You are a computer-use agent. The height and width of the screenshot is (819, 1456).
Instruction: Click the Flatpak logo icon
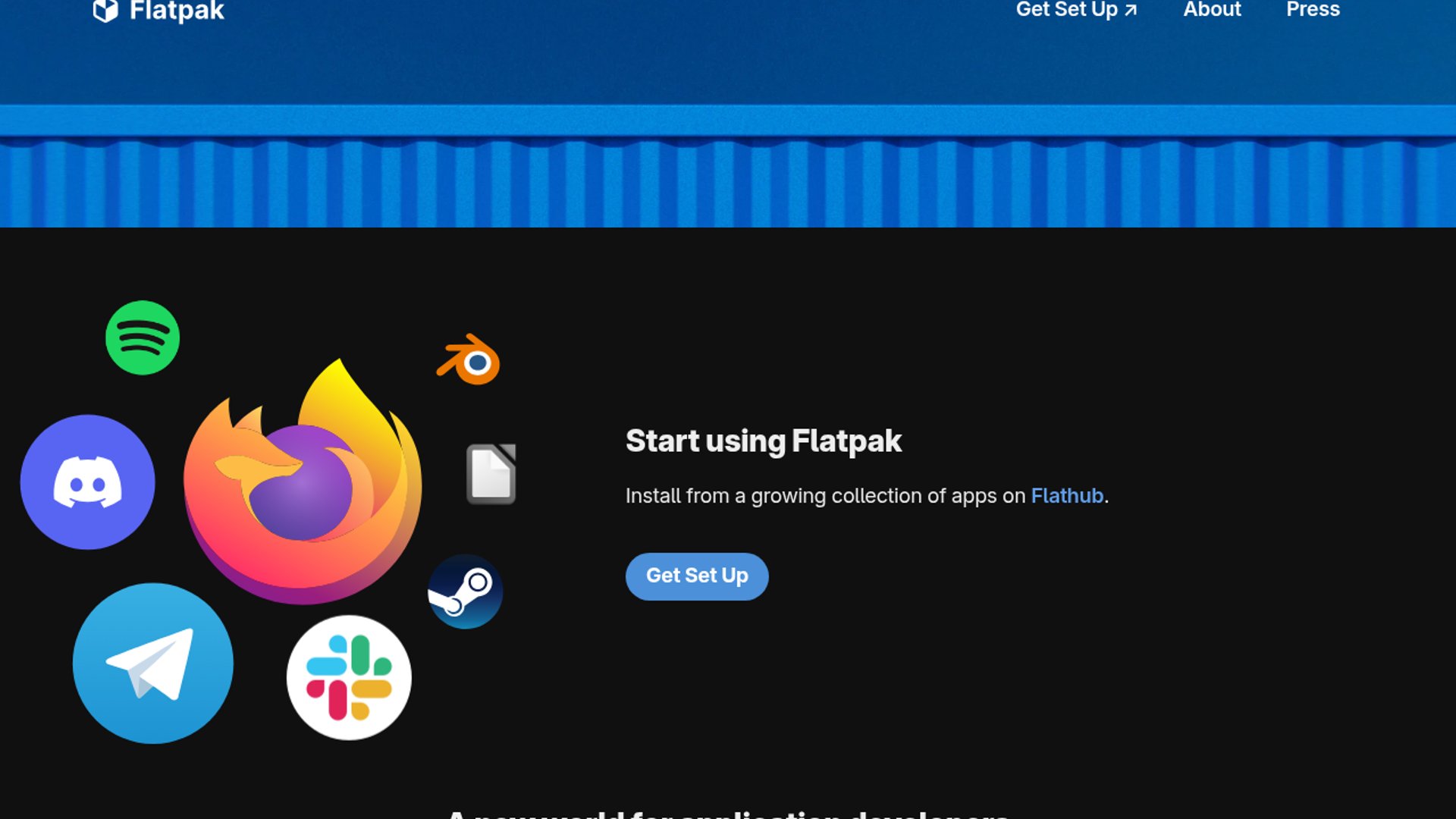point(105,11)
